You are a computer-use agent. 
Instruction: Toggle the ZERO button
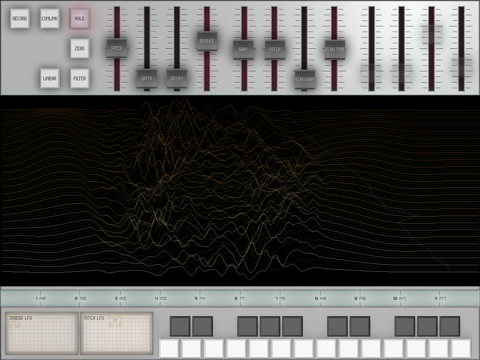pyautogui.click(x=80, y=49)
